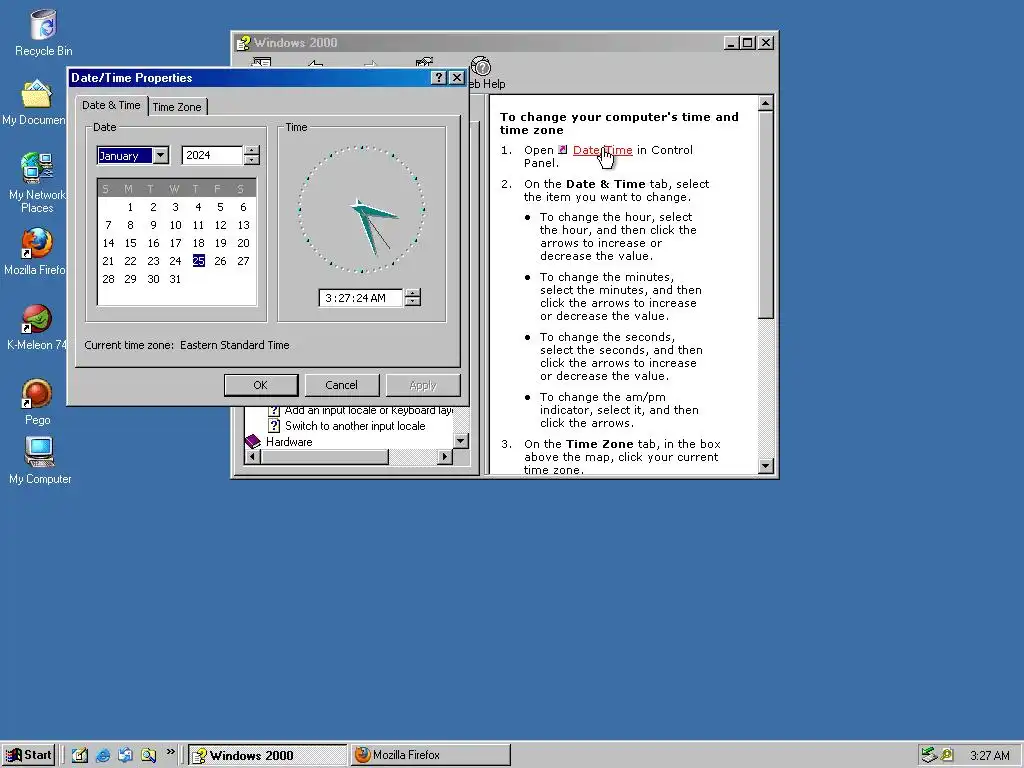Click OK in Date/Time Properties

point(261,385)
